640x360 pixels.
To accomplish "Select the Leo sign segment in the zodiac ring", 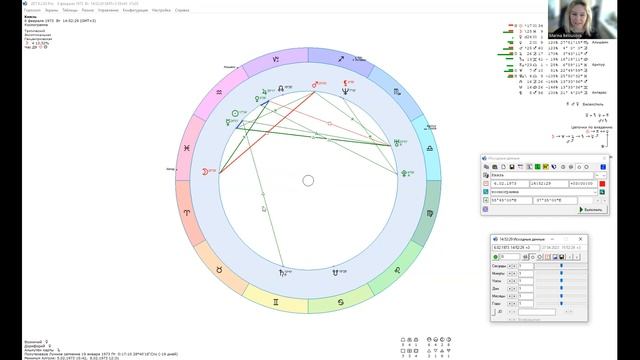I will coord(397,270).
